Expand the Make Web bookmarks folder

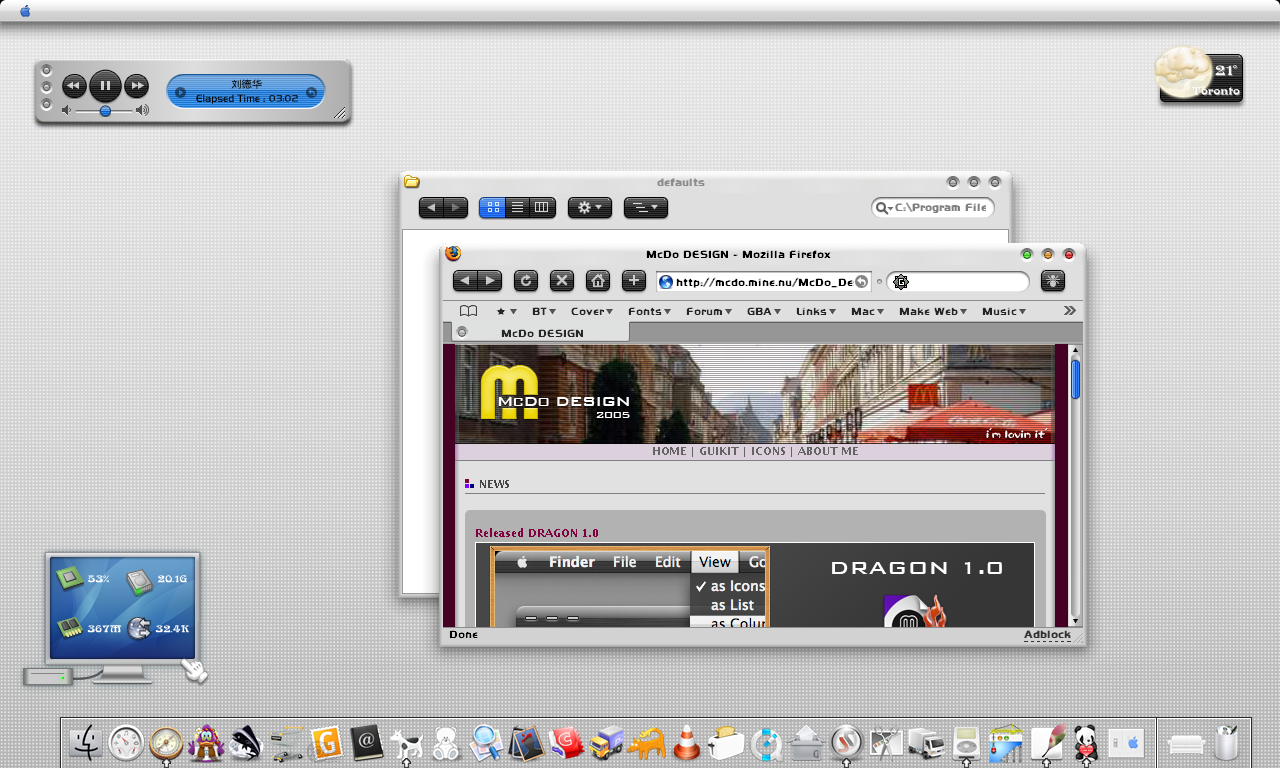[933, 311]
